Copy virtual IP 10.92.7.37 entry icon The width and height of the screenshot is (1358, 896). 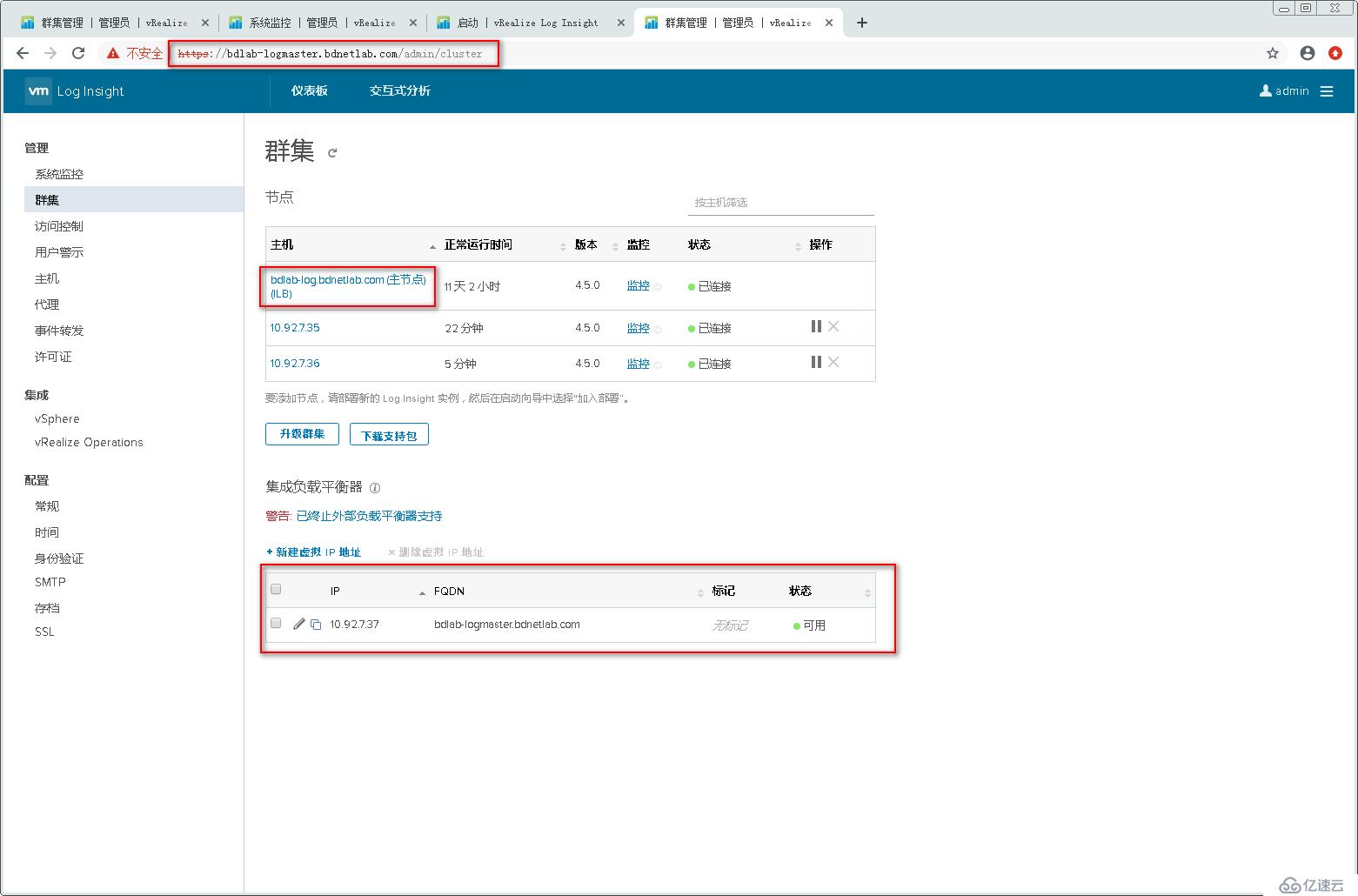click(x=316, y=624)
